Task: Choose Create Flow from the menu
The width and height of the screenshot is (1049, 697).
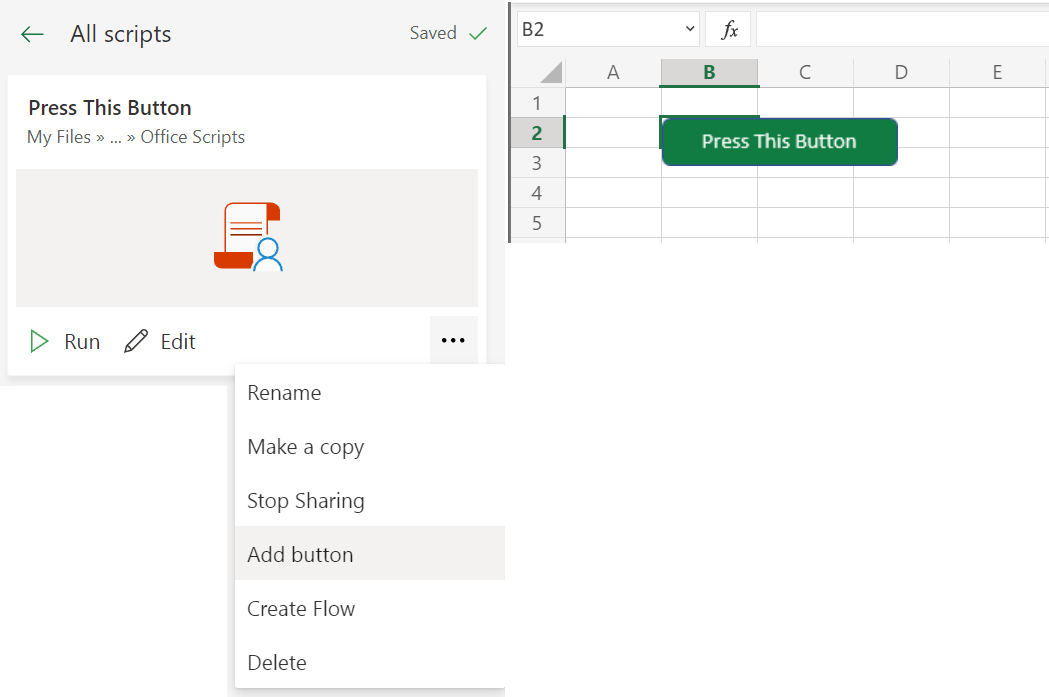Action: [301, 609]
